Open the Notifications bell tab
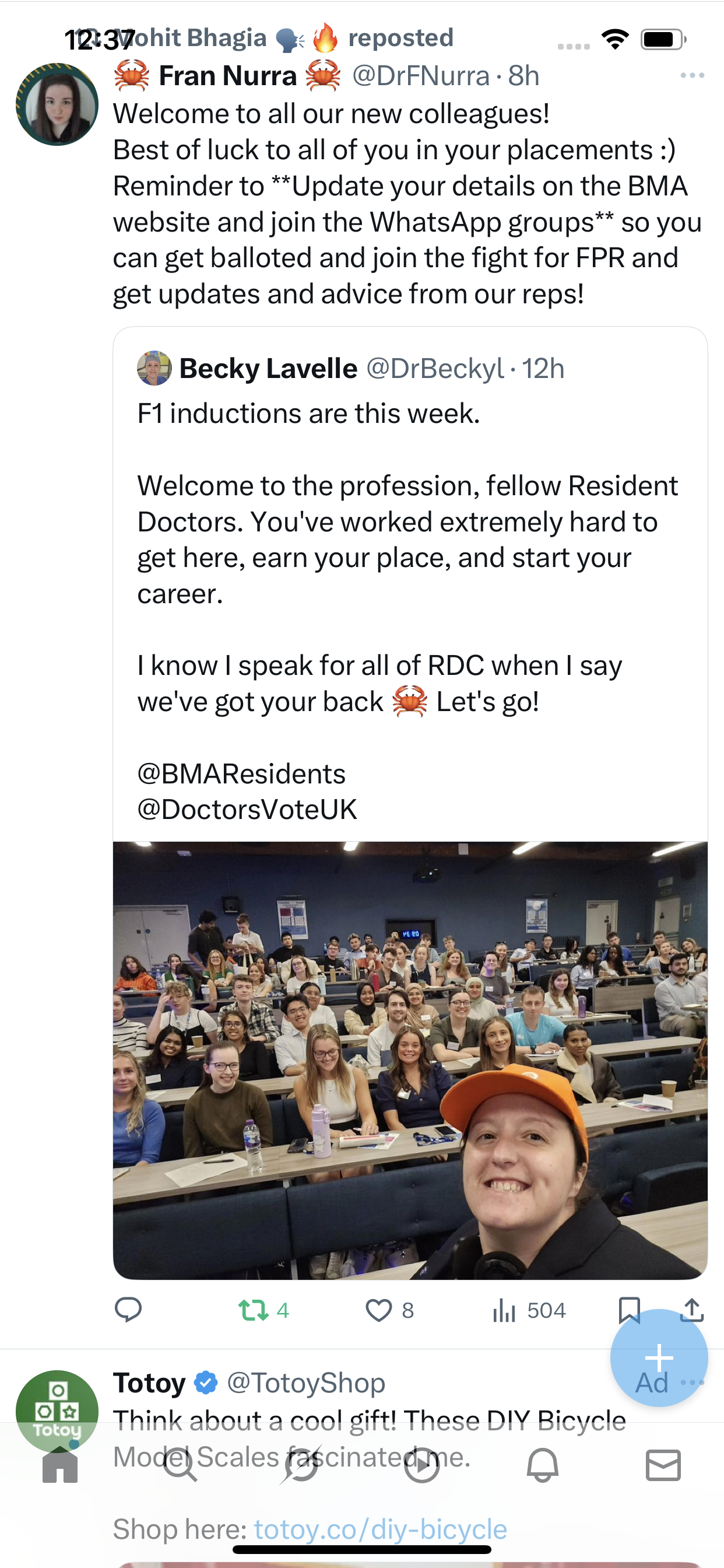 point(543,1466)
